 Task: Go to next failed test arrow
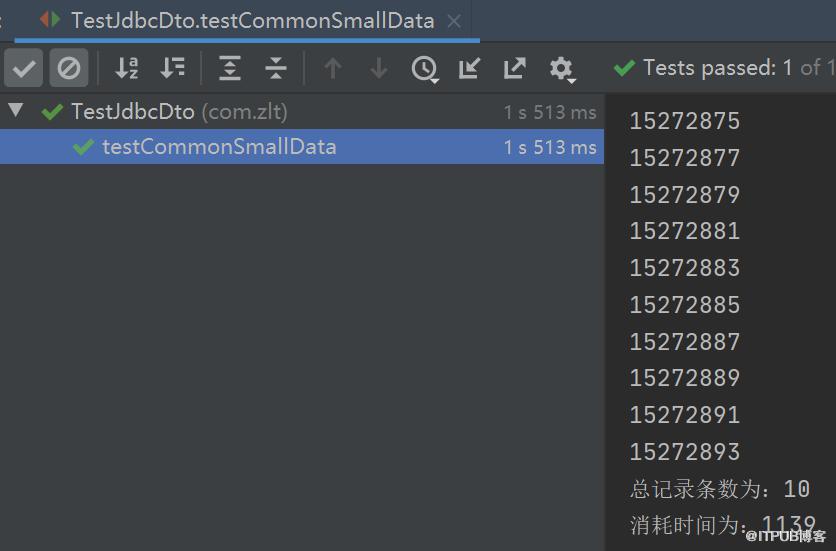click(379, 68)
